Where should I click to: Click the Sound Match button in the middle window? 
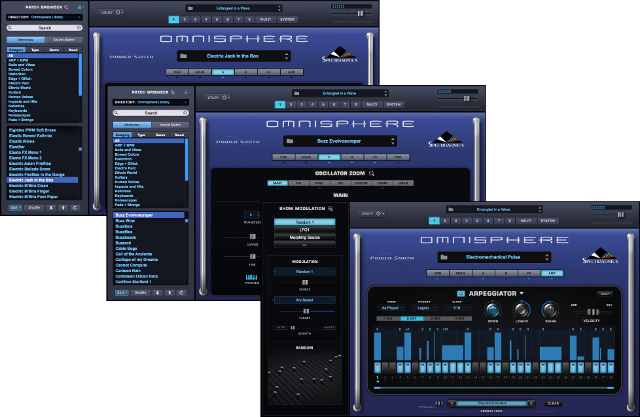click(170, 125)
